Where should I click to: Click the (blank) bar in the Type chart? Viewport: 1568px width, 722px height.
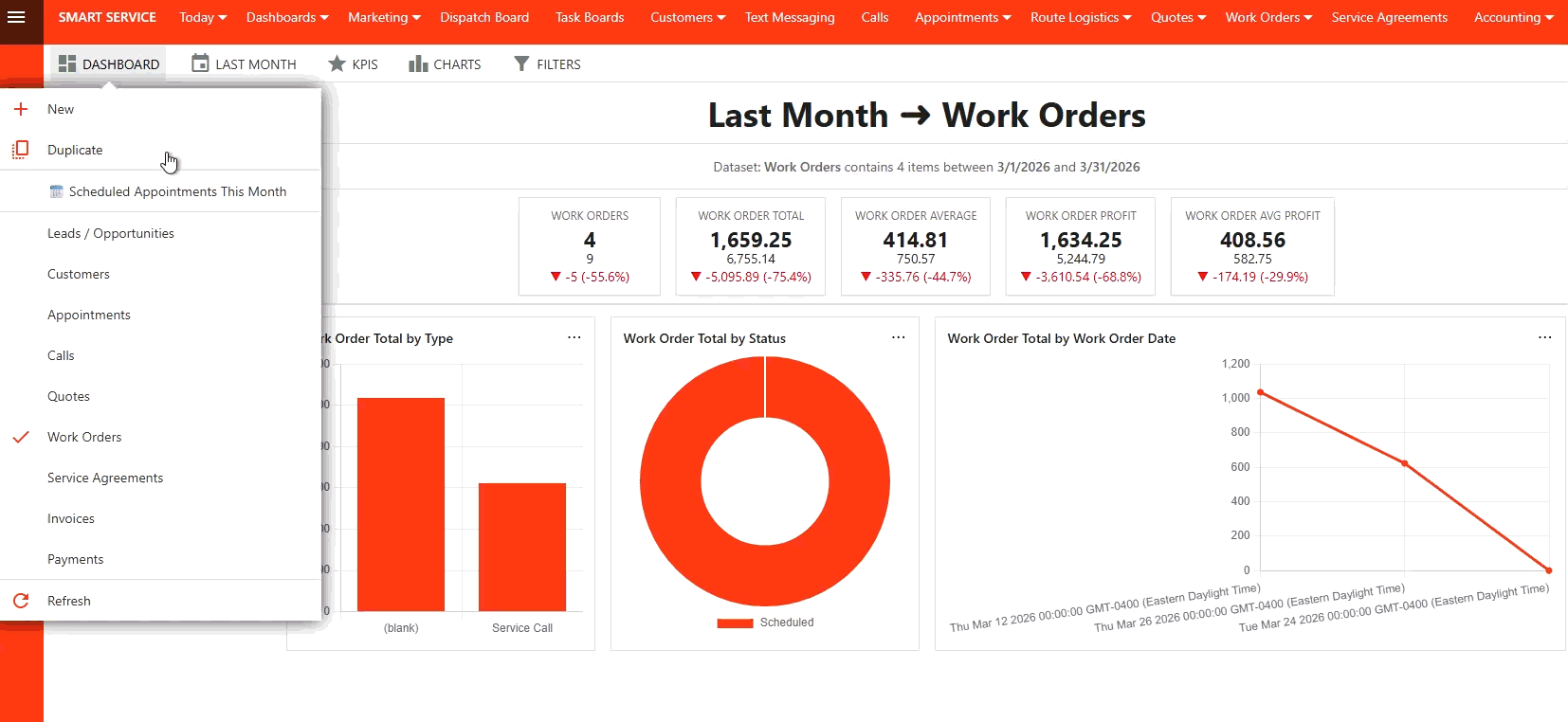[x=401, y=504]
